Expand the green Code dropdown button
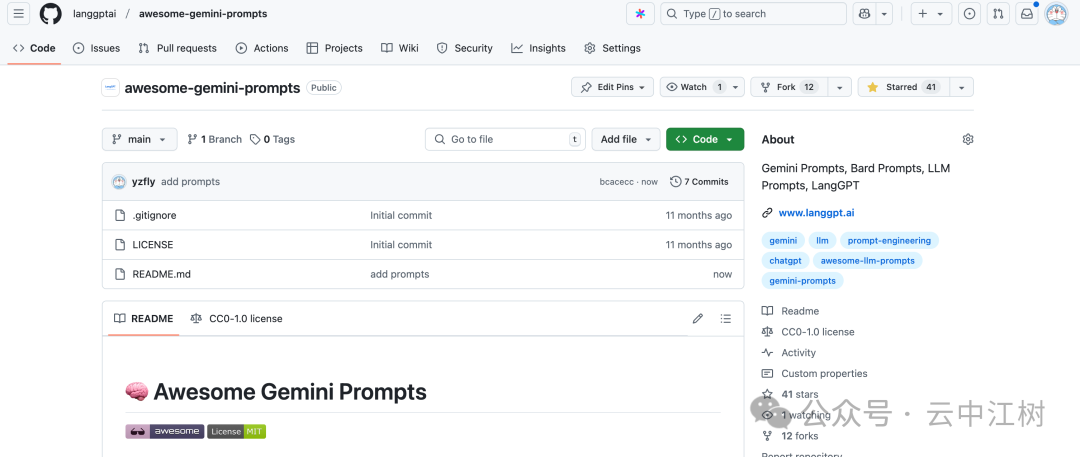 (x=705, y=140)
